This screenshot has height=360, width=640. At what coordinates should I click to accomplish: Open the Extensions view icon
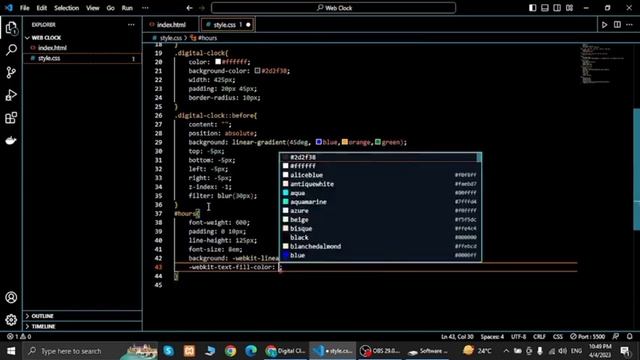click(x=11, y=118)
